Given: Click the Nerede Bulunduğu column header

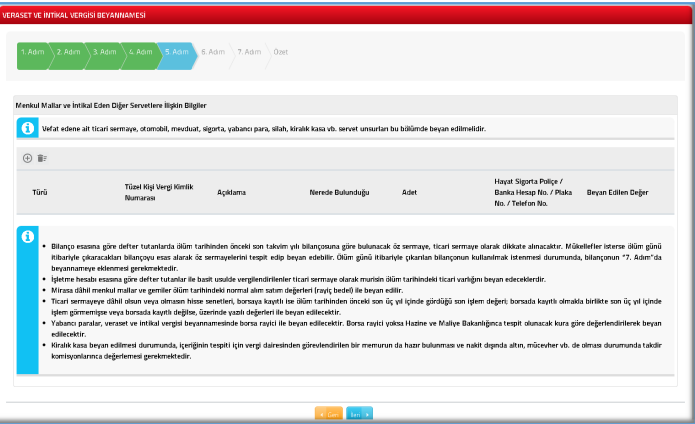Looking at the screenshot, I should coord(340,190).
